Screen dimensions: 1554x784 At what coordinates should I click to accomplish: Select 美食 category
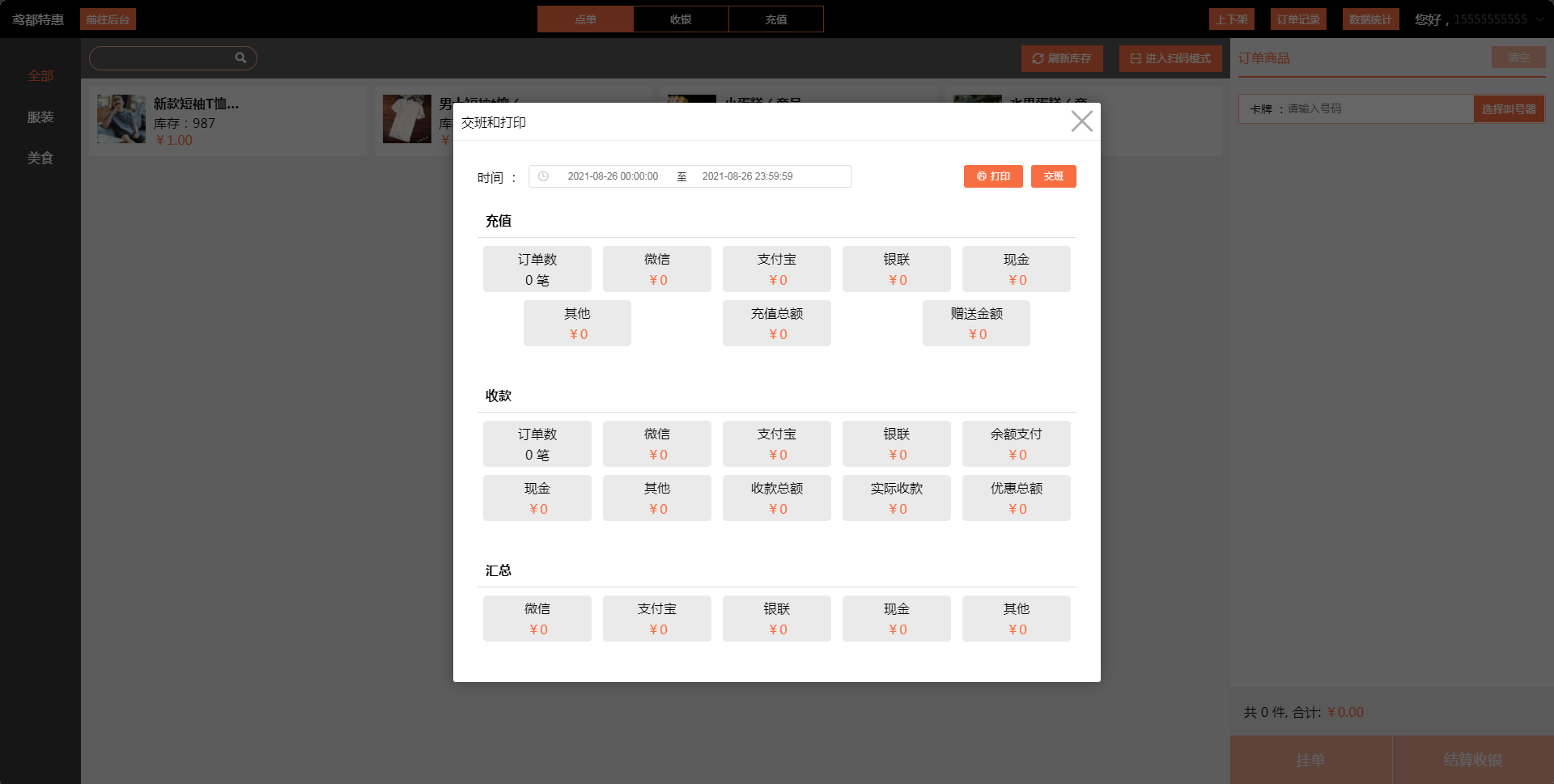click(40, 159)
